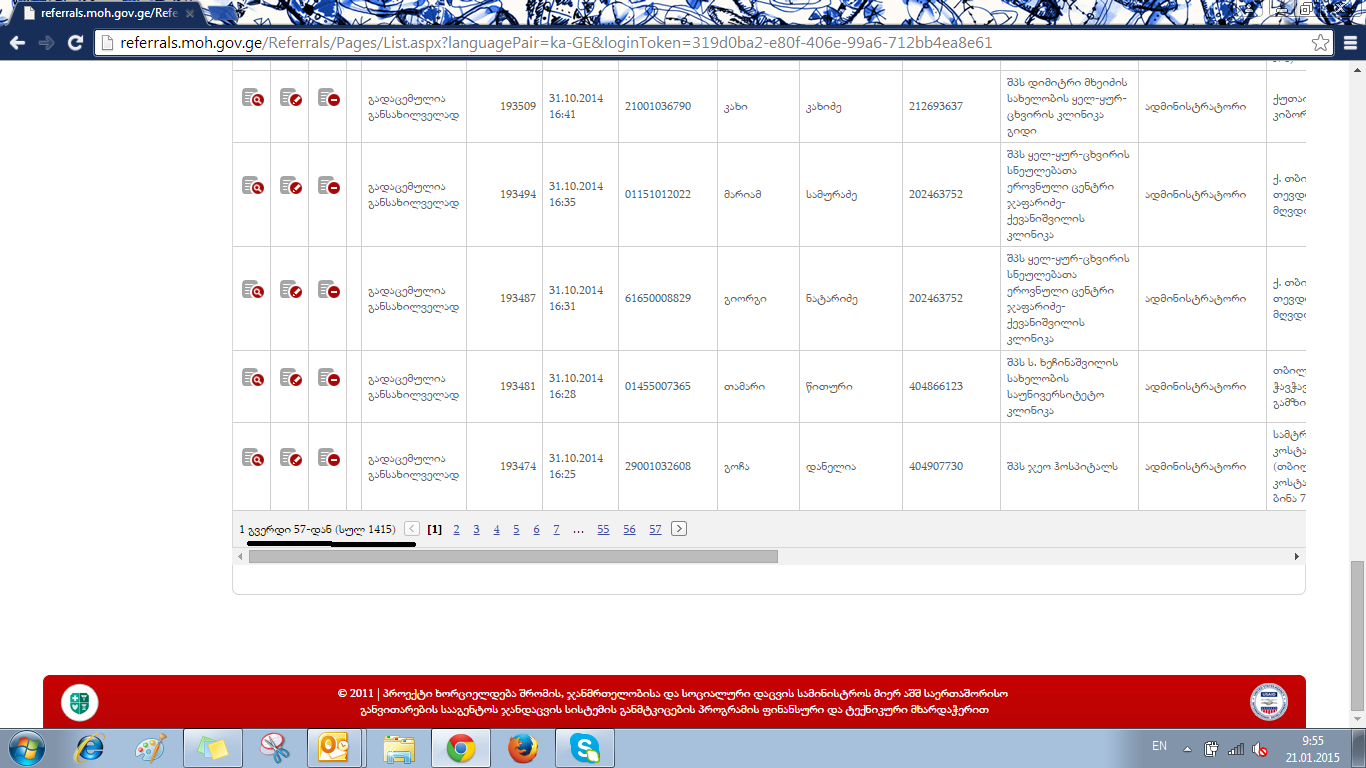Click the address bar URL field

point(700,43)
